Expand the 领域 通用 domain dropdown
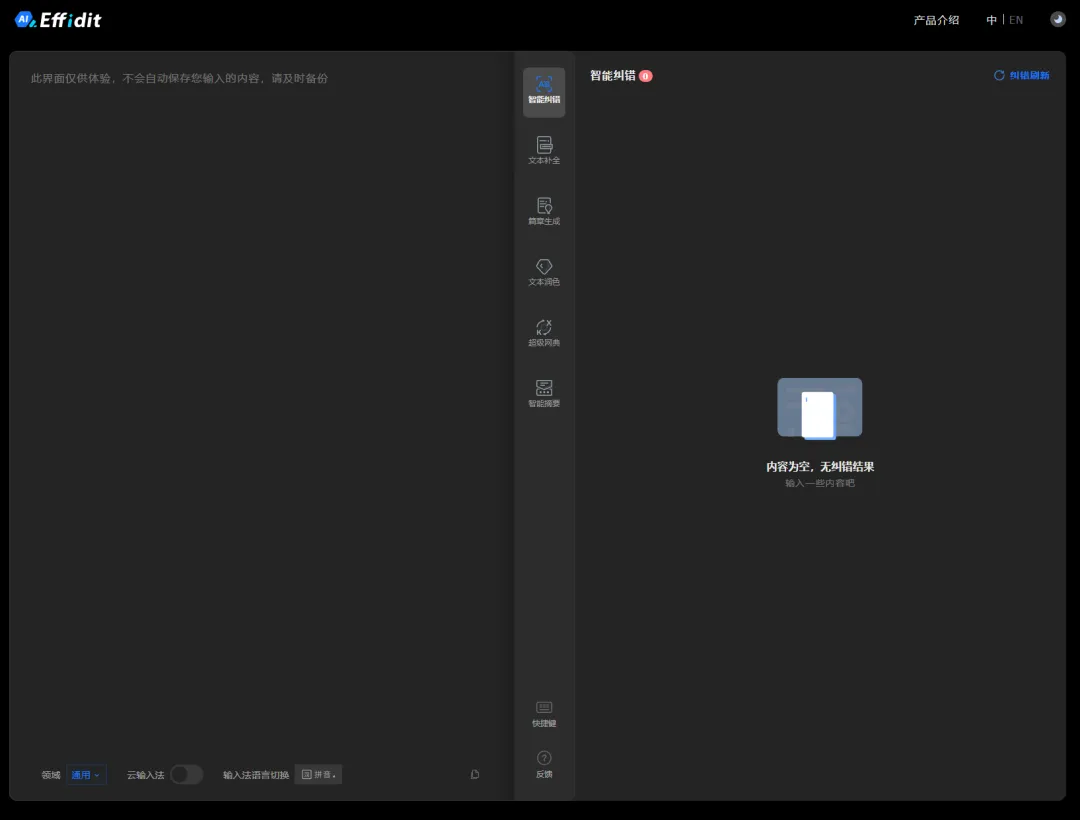 86,775
